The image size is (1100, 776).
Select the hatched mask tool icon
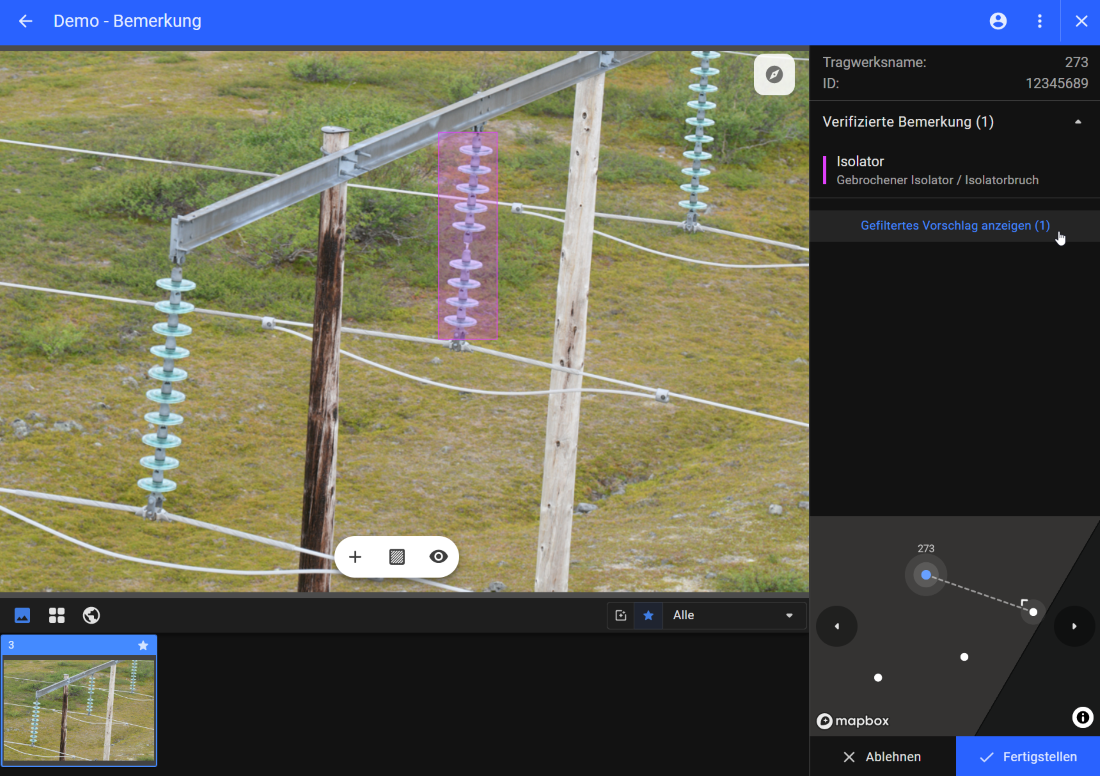[397, 557]
